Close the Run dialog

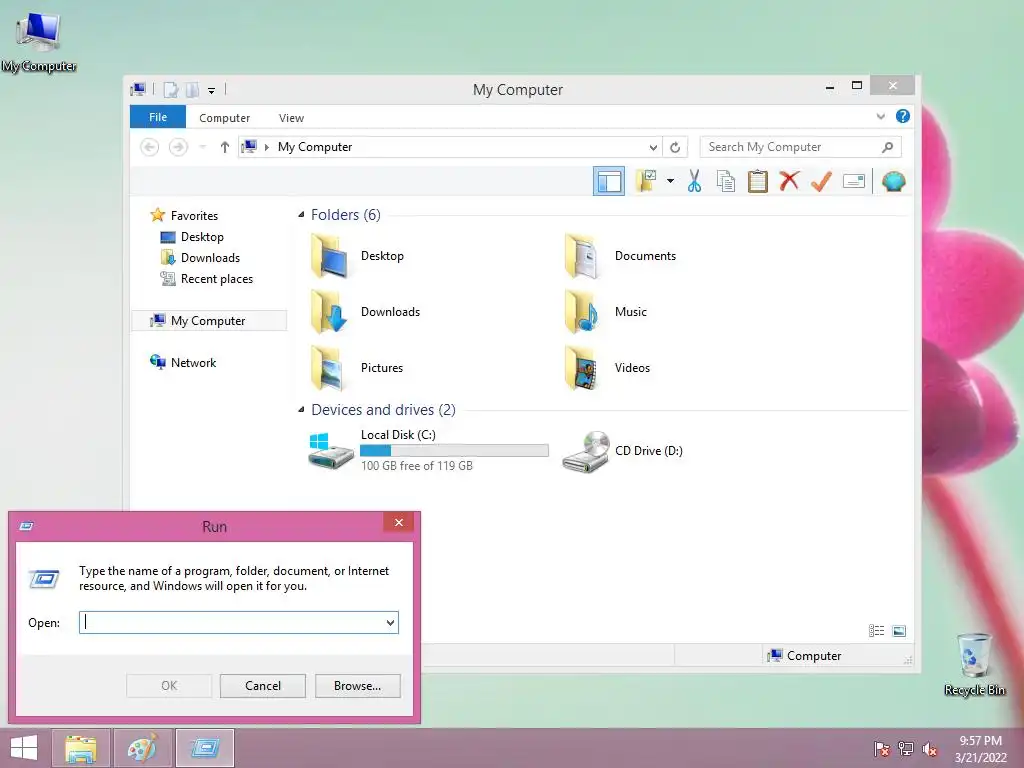tap(399, 522)
